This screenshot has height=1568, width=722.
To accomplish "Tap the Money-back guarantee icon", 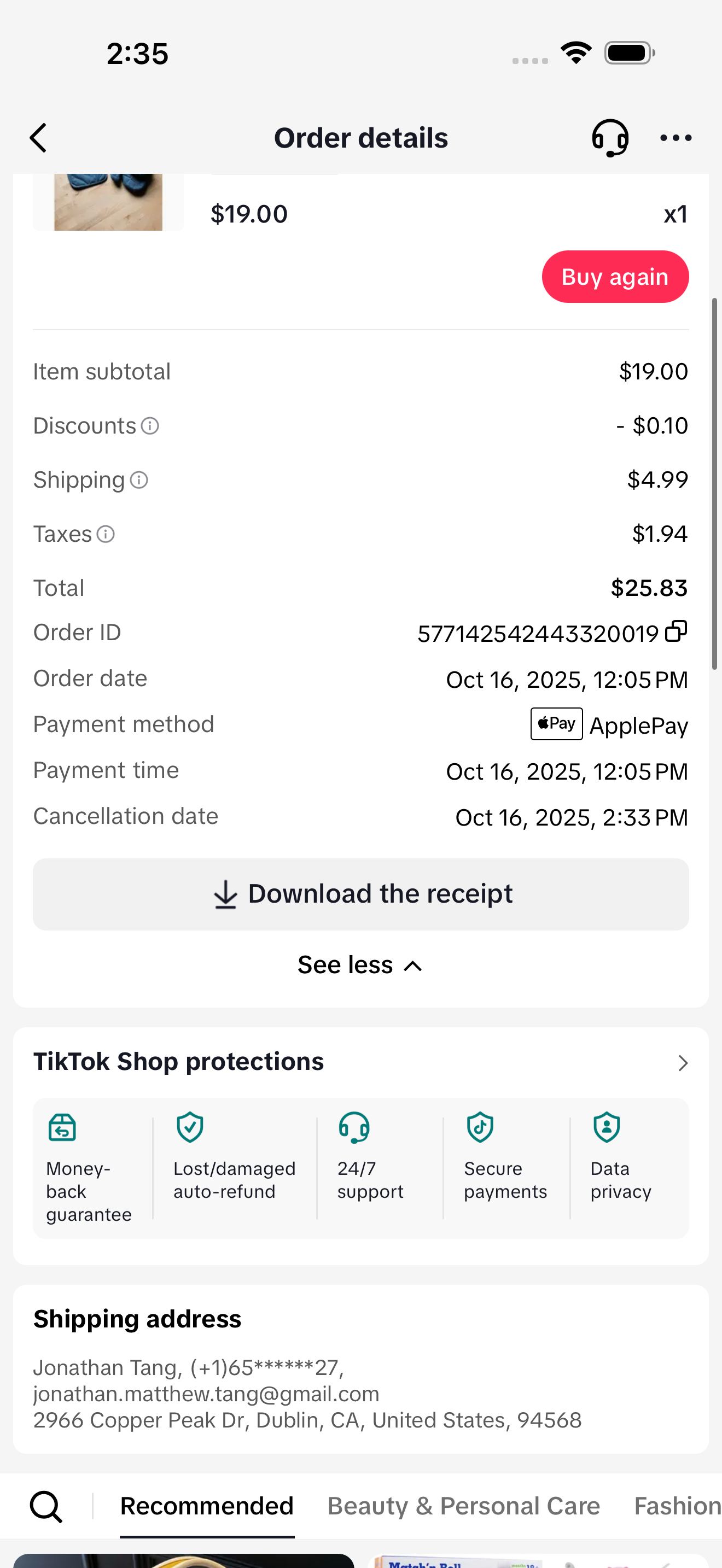I will 62,1127.
